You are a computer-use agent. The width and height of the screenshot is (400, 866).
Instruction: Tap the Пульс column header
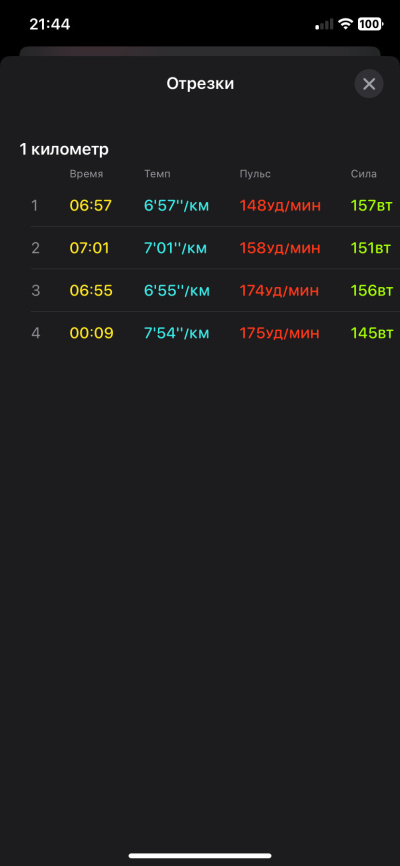[255, 174]
